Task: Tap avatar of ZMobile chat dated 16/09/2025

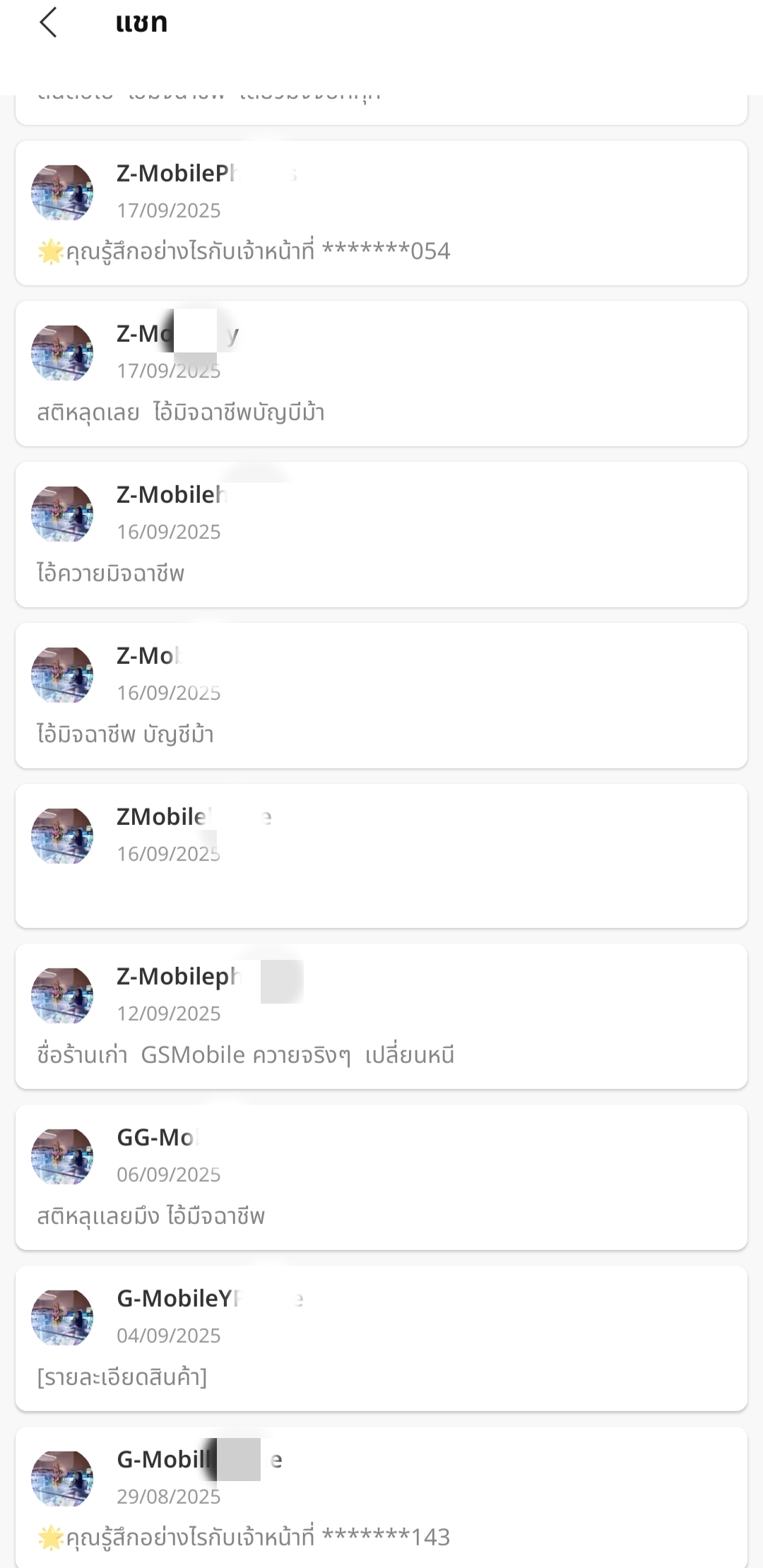Action: point(62,836)
